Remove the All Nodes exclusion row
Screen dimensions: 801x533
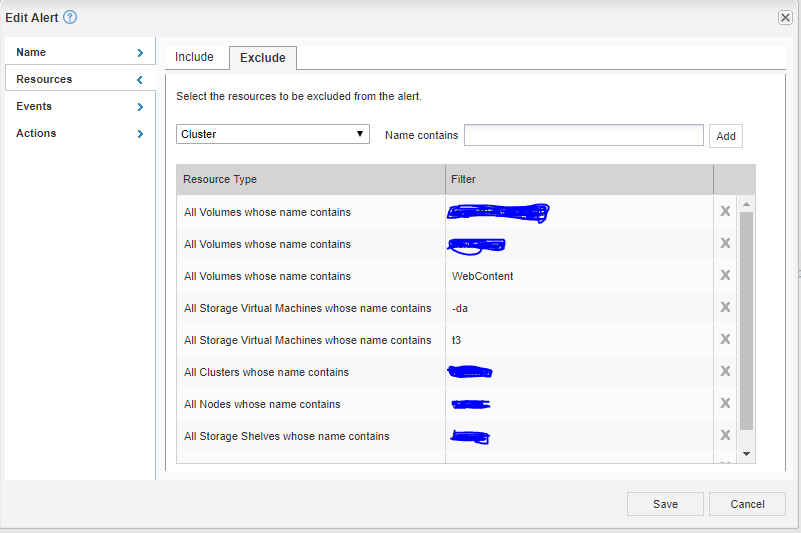click(x=725, y=403)
